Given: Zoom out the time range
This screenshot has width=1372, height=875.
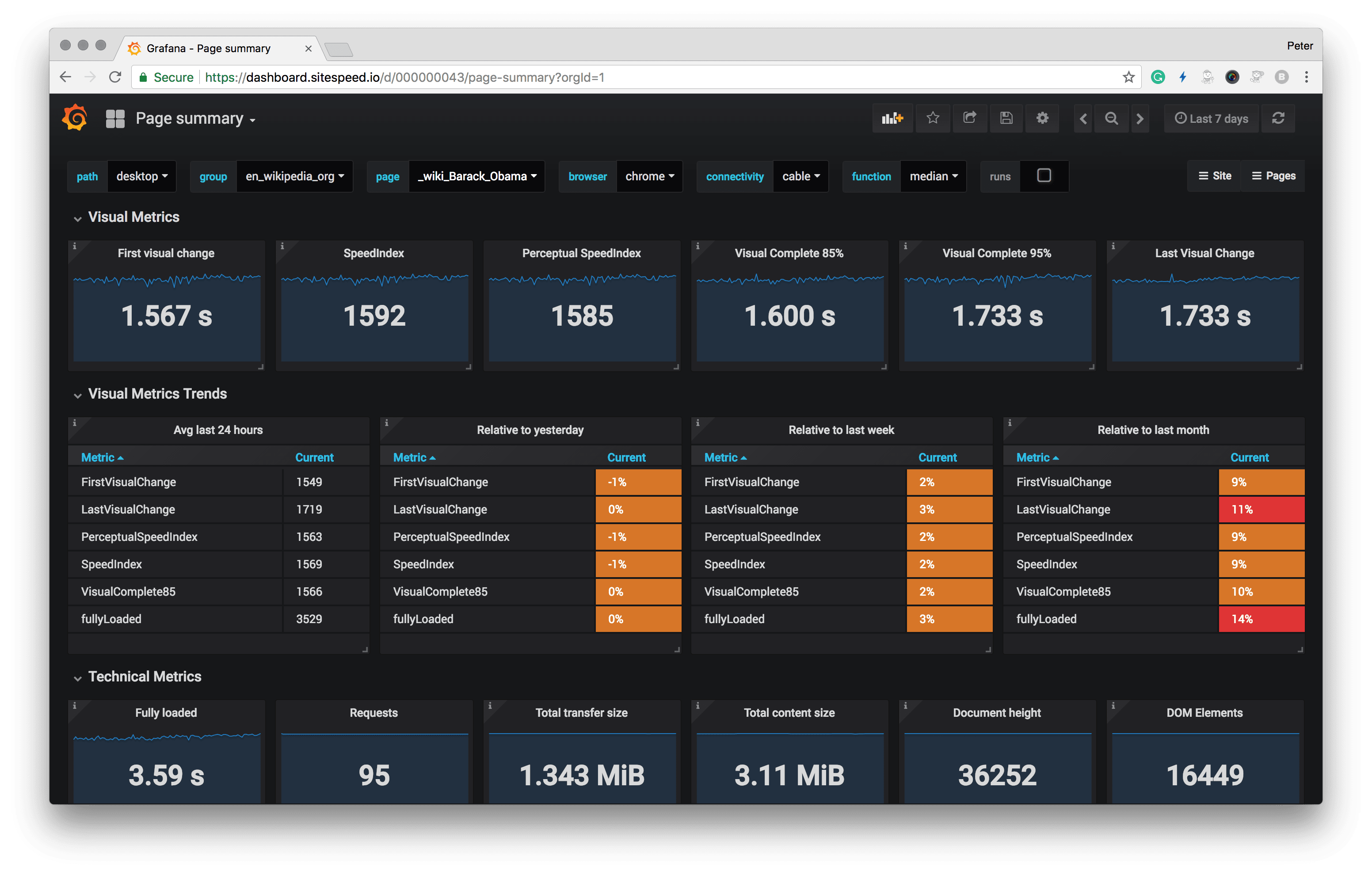Looking at the screenshot, I should point(1111,118).
